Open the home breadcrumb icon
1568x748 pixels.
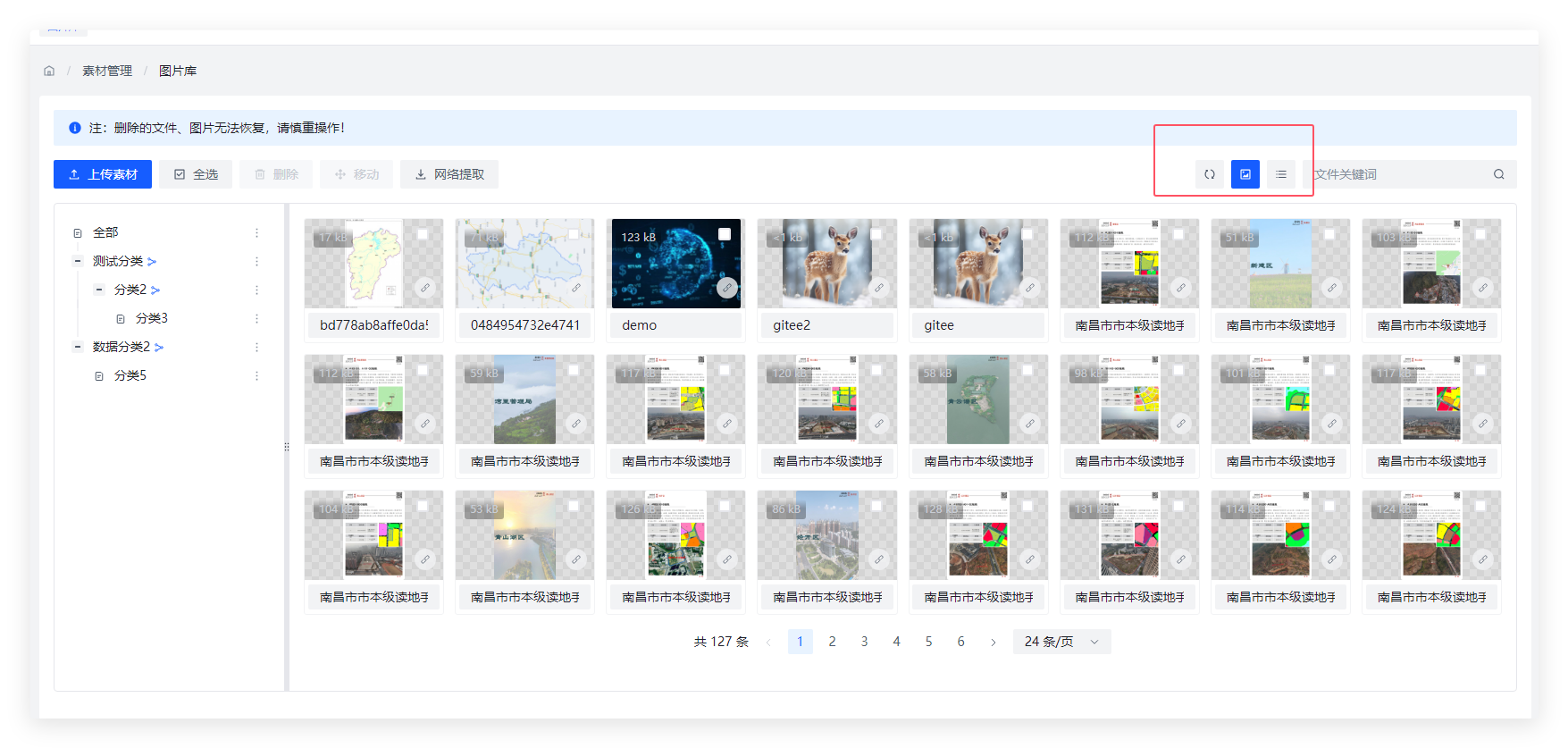[49, 71]
